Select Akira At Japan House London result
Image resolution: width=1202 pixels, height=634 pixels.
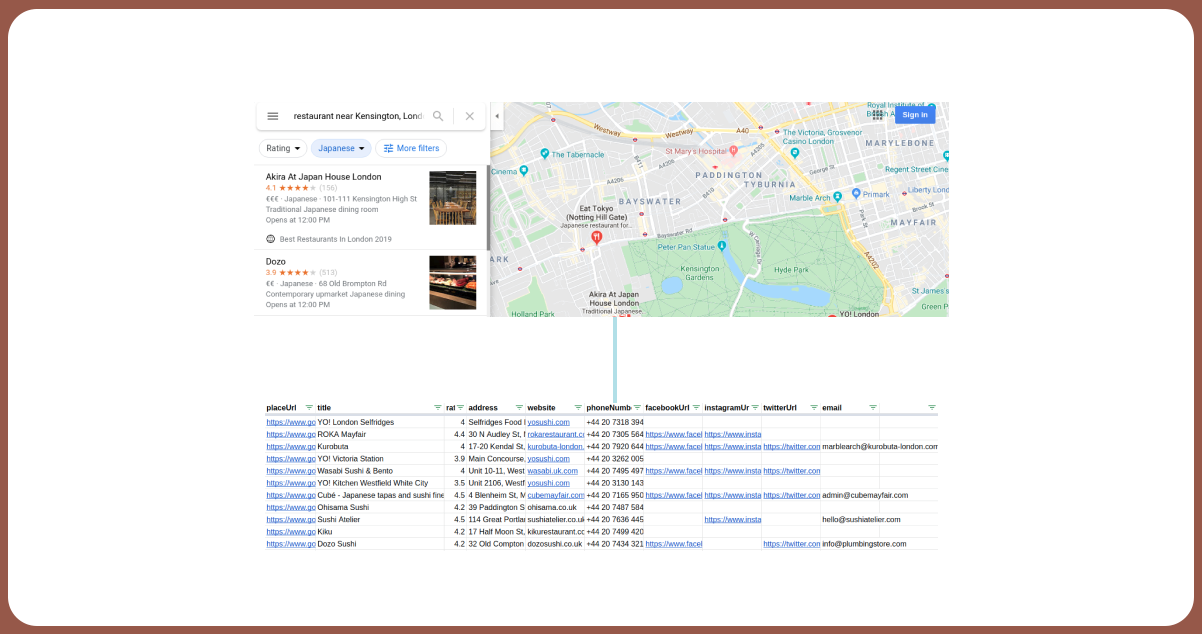323,177
